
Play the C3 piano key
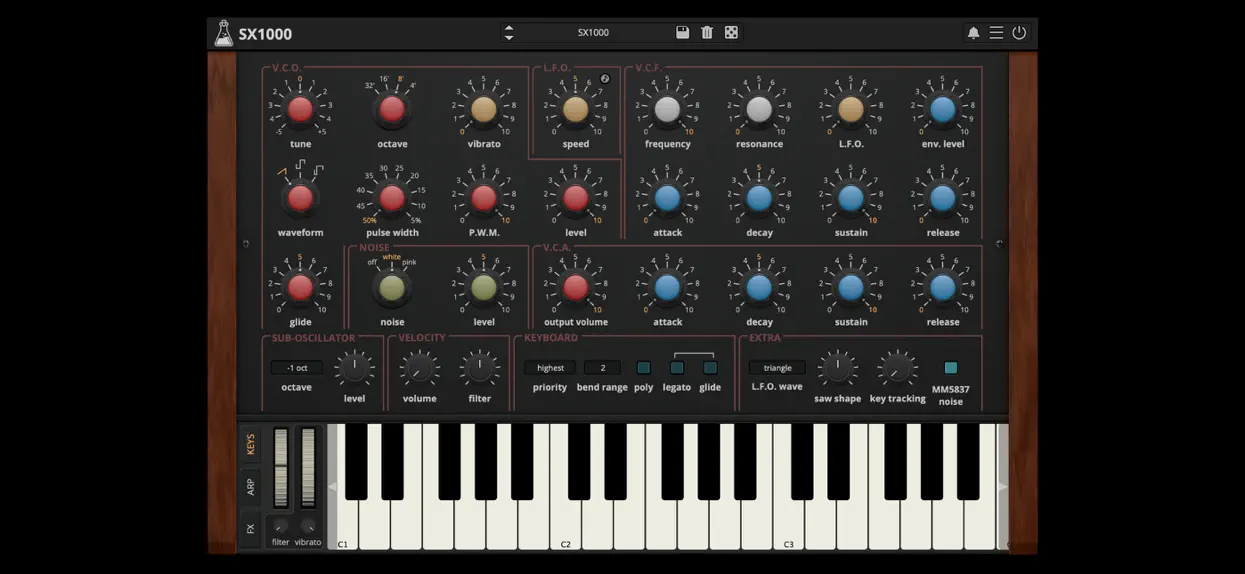click(x=788, y=525)
